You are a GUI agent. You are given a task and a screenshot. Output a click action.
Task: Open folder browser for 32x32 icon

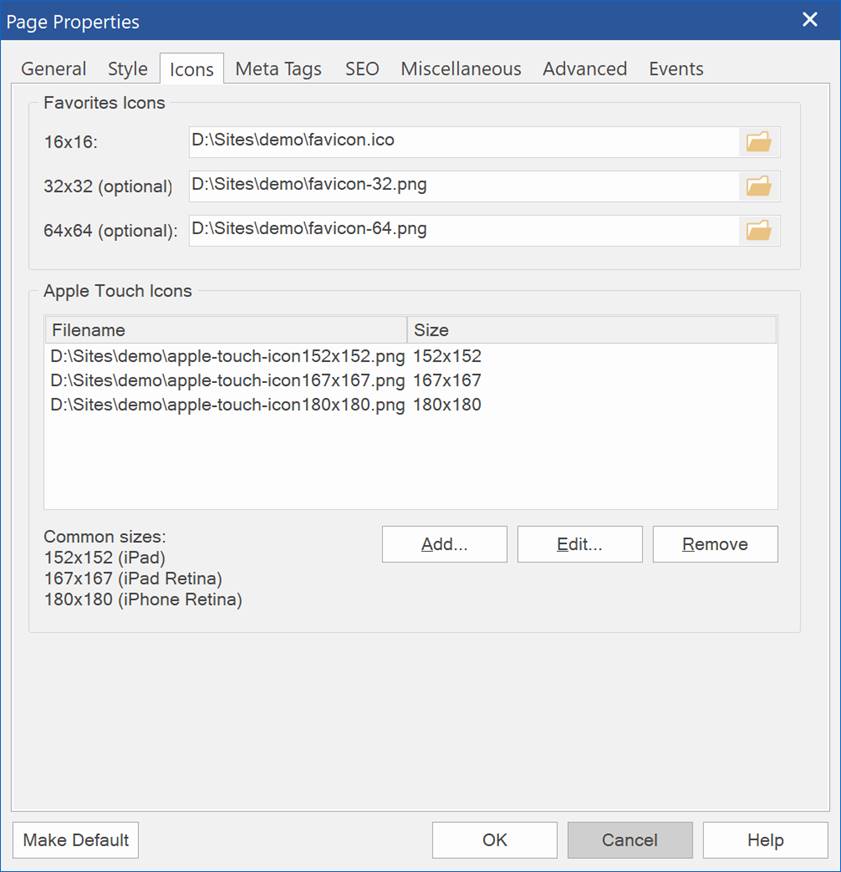(759, 186)
